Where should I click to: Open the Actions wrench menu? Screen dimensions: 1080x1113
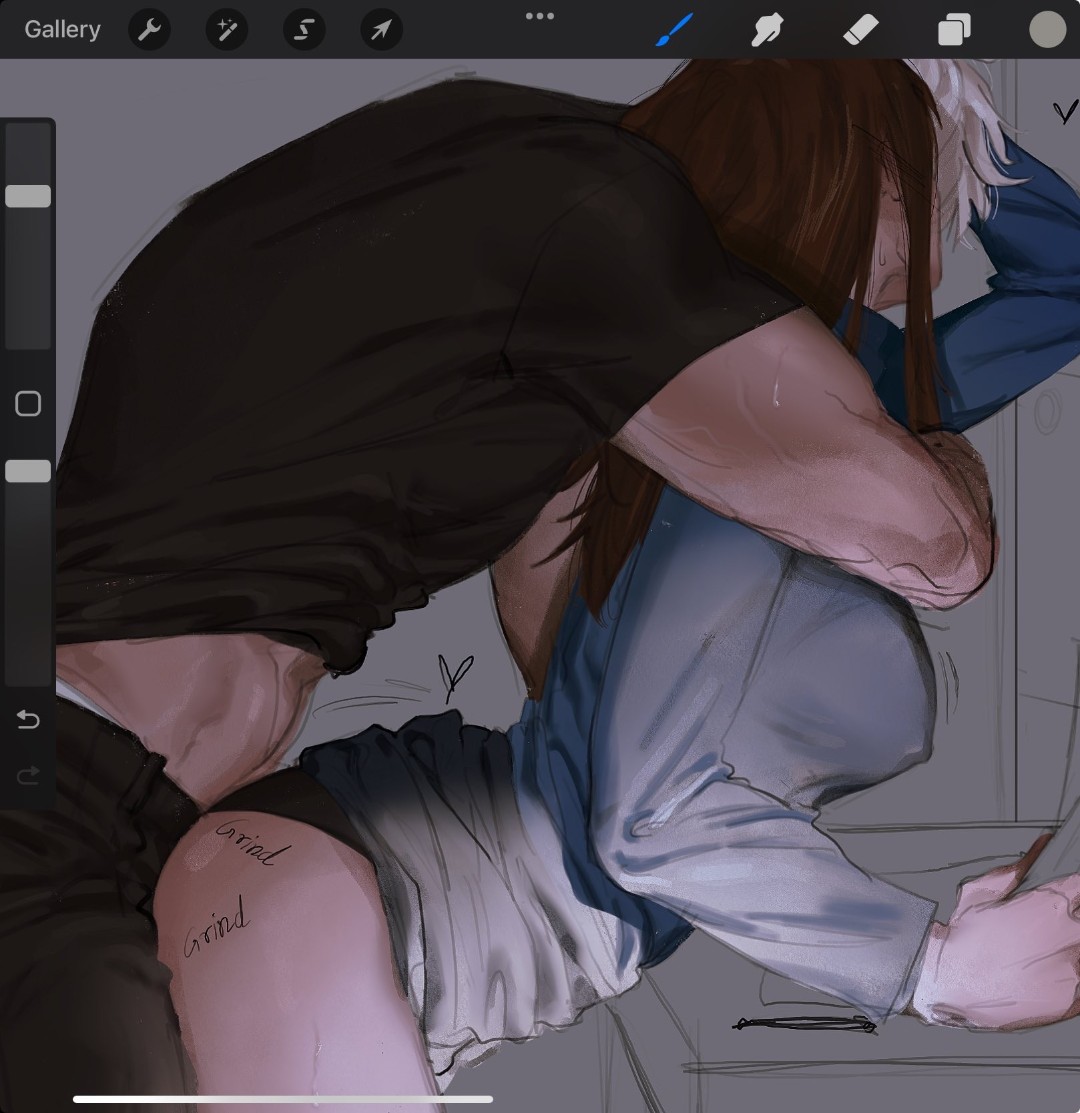(x=149, y=30)
